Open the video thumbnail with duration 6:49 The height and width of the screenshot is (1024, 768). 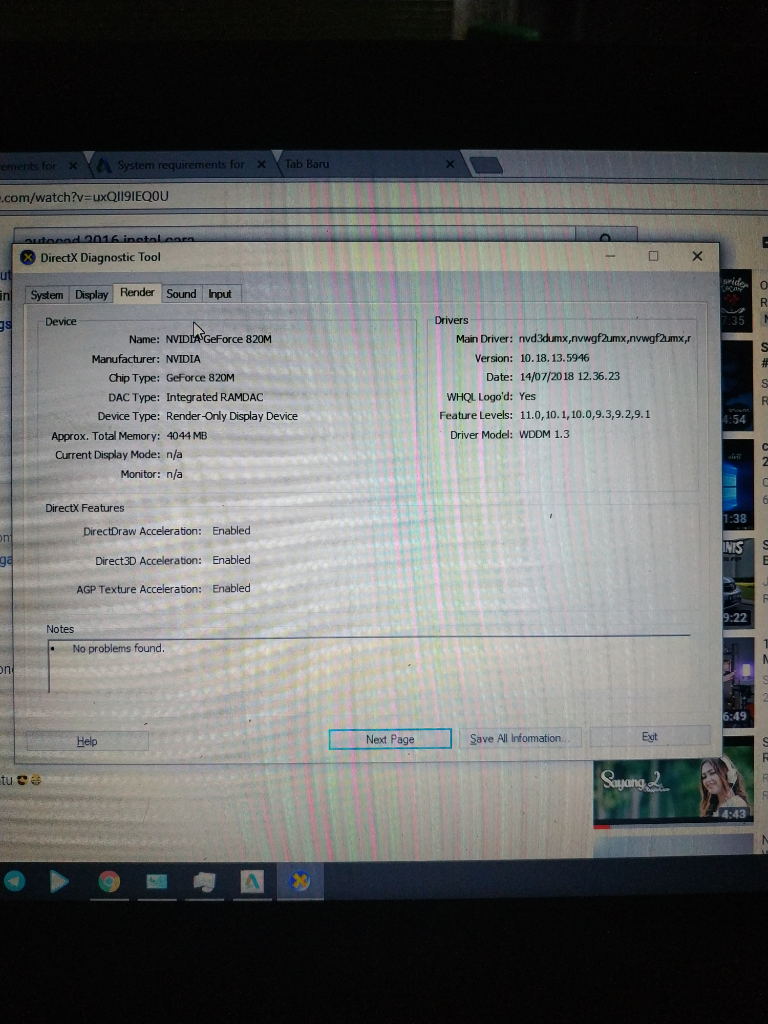[739, 682]
